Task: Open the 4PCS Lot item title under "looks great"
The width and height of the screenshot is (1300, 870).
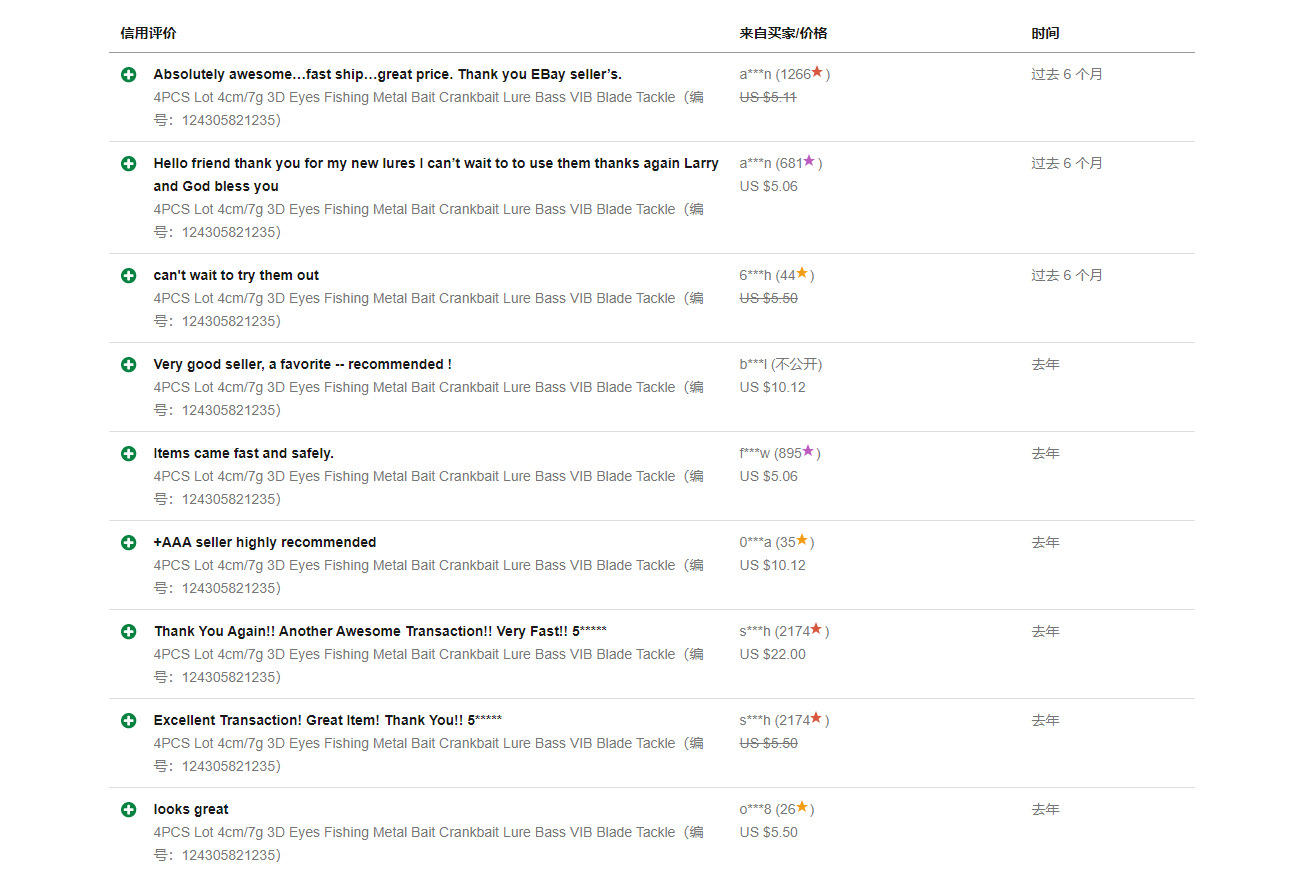Action: click(x=428, y=844)
